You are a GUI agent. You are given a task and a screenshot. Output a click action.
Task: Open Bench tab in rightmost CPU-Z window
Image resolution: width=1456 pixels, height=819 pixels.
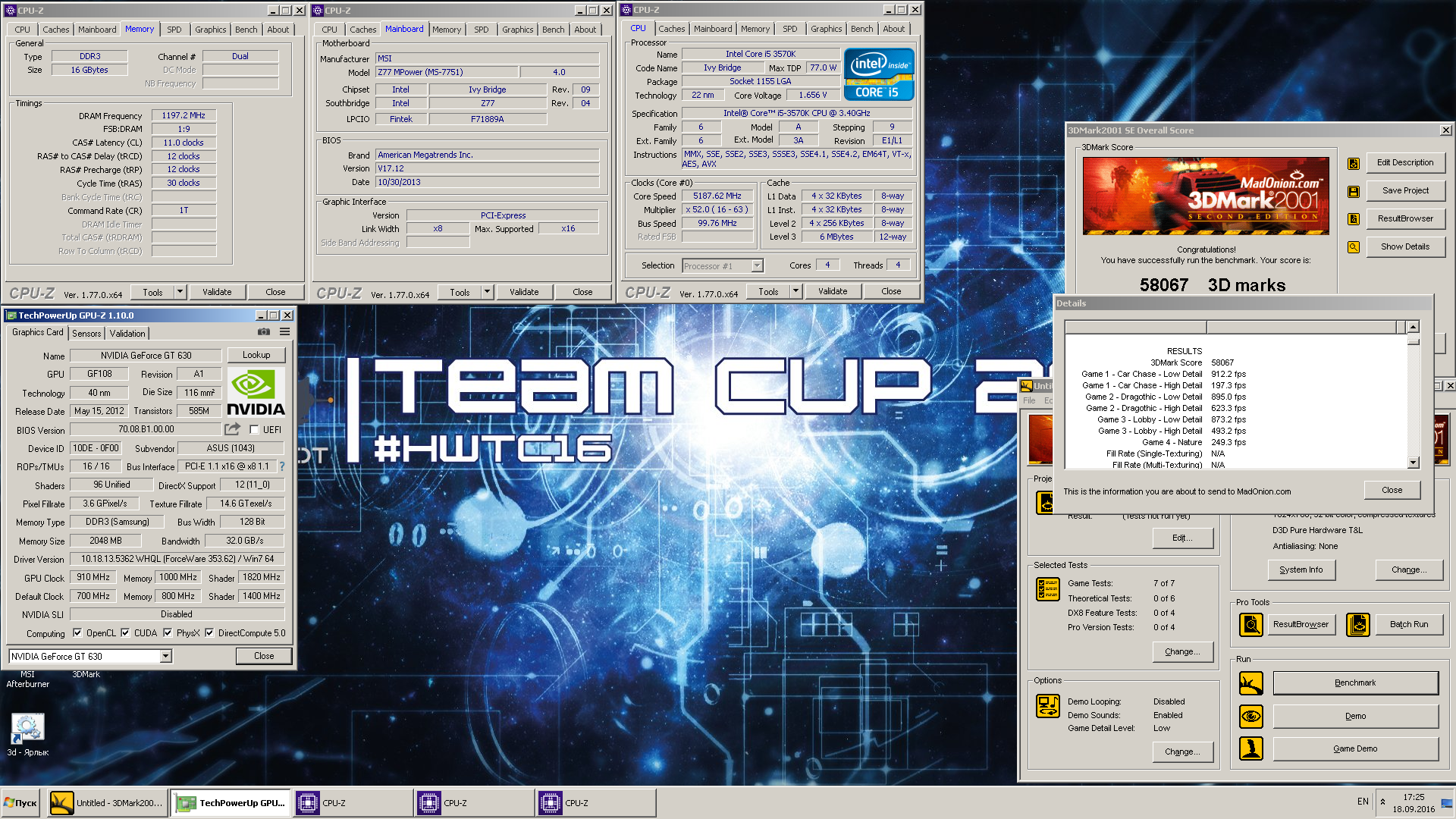[x=861, y=29]
